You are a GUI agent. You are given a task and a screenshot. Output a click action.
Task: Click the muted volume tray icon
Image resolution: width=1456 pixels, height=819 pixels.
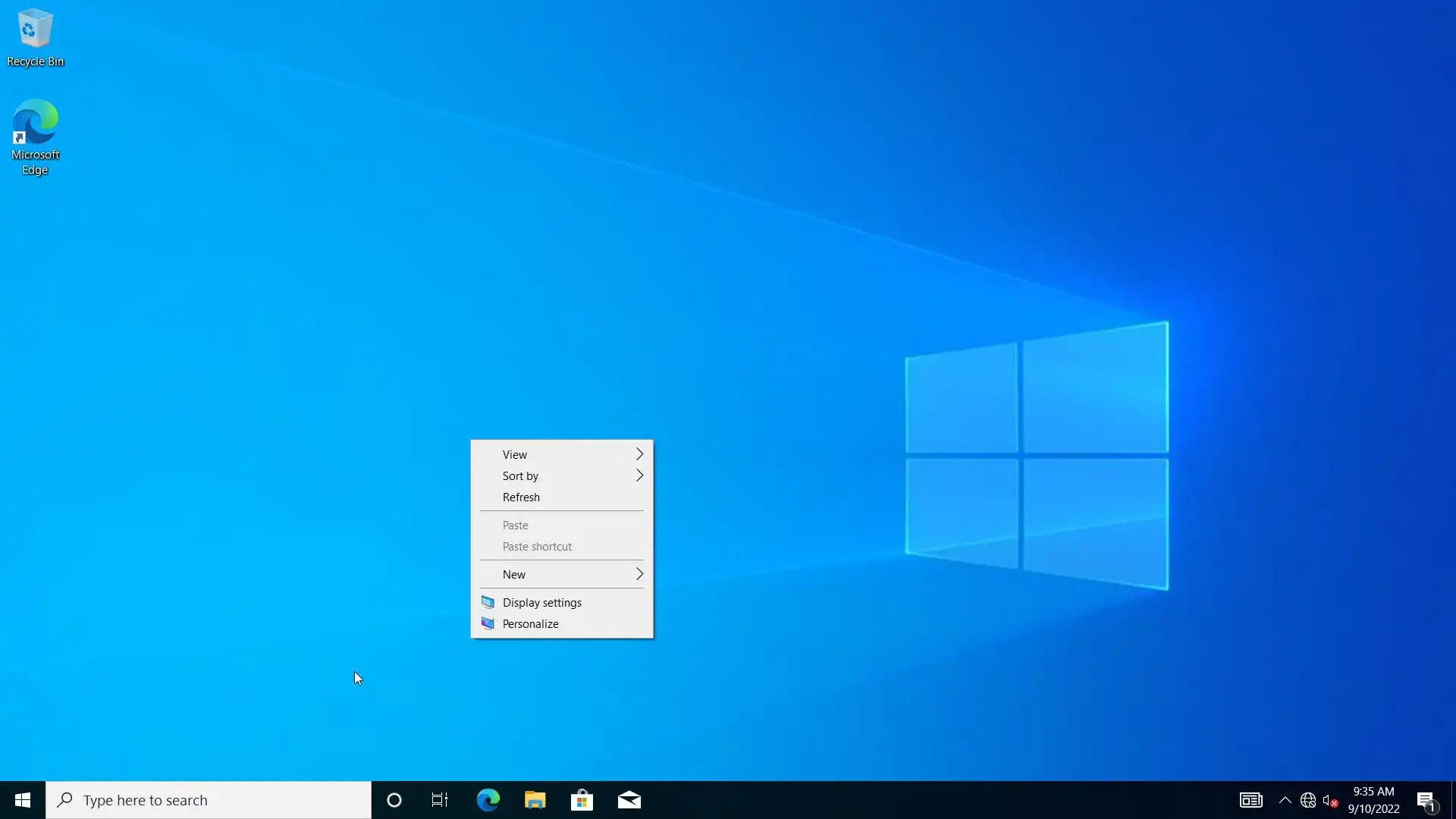(x=1329, y=800)
